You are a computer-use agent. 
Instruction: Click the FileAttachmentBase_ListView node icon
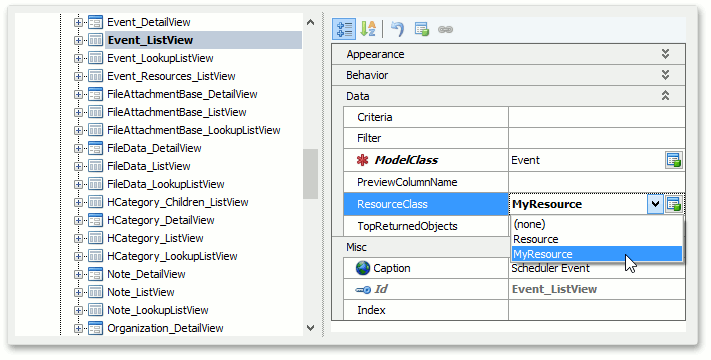(x=95, y=112)
